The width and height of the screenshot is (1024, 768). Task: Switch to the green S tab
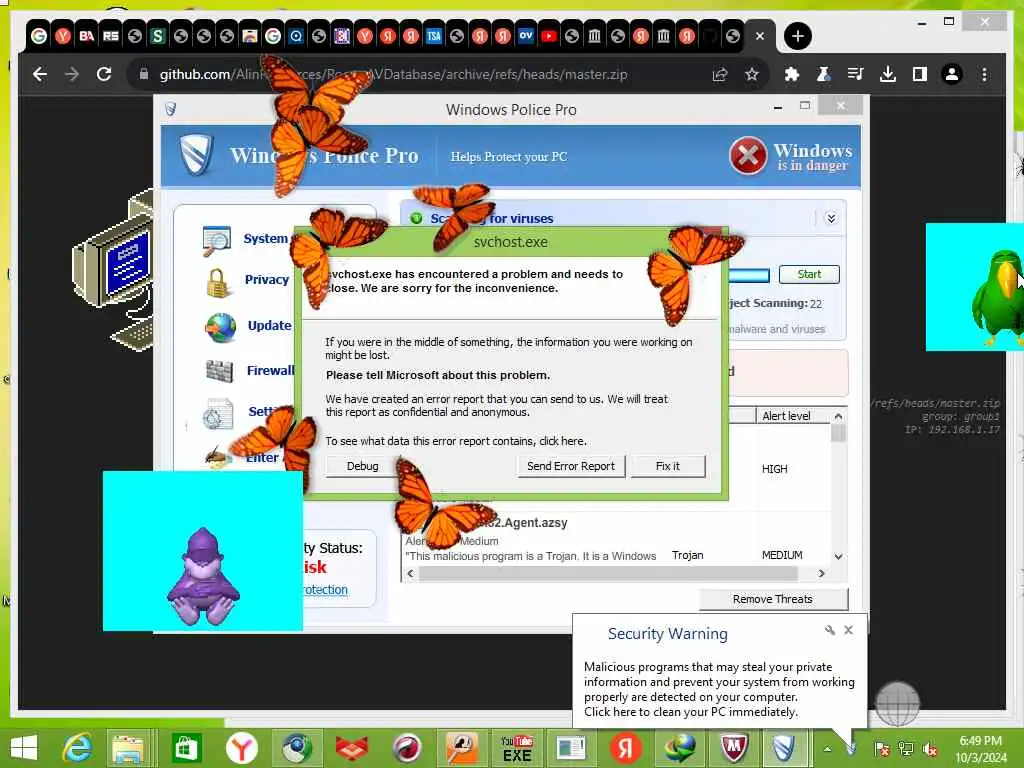157,36
